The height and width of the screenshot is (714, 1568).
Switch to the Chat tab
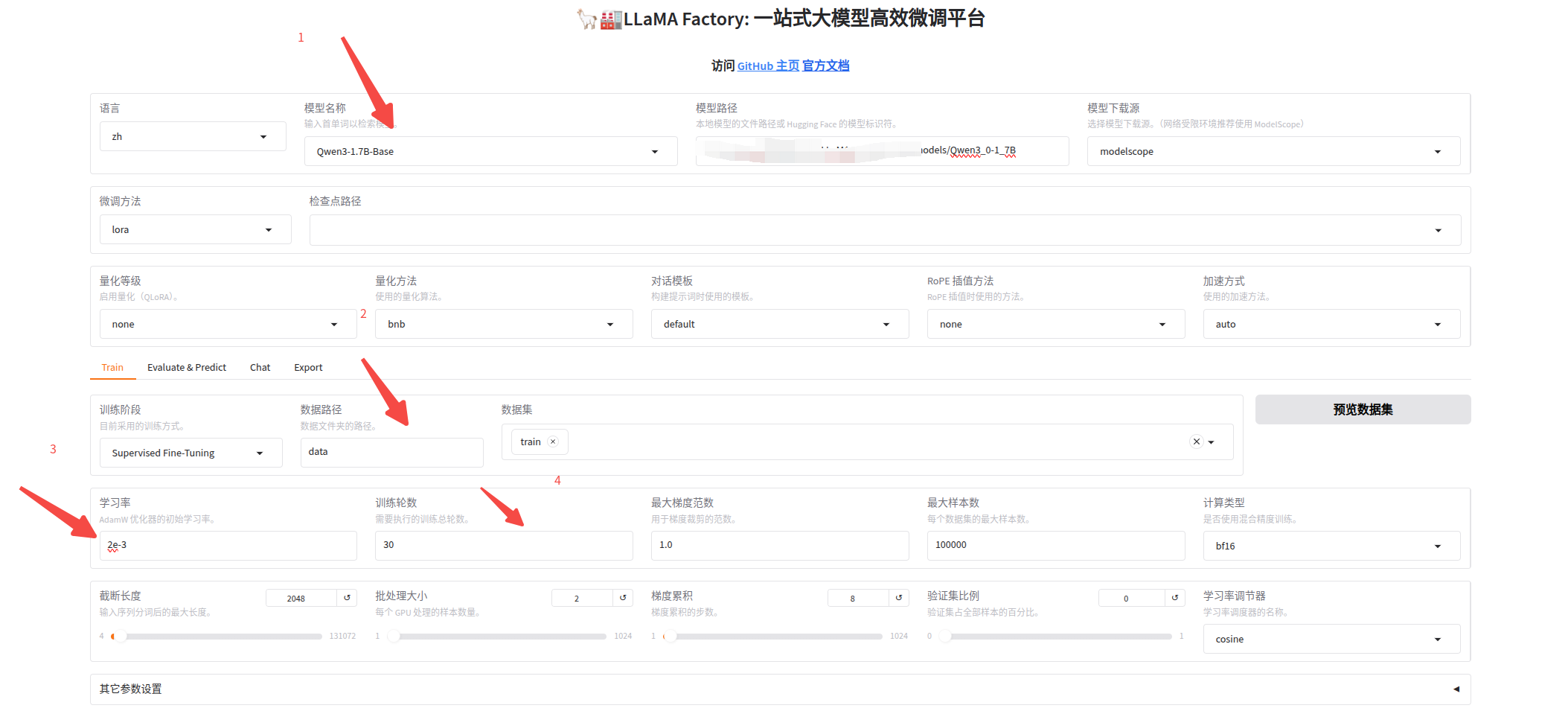260,367
